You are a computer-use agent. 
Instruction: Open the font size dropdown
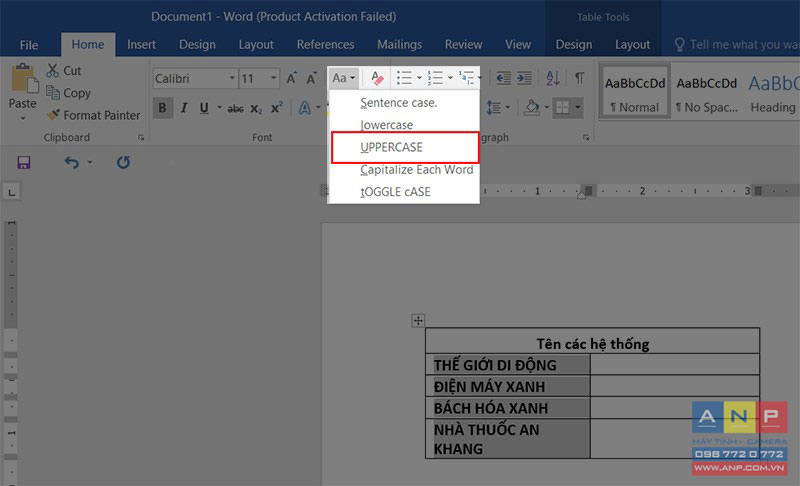[x=273, y=78]
